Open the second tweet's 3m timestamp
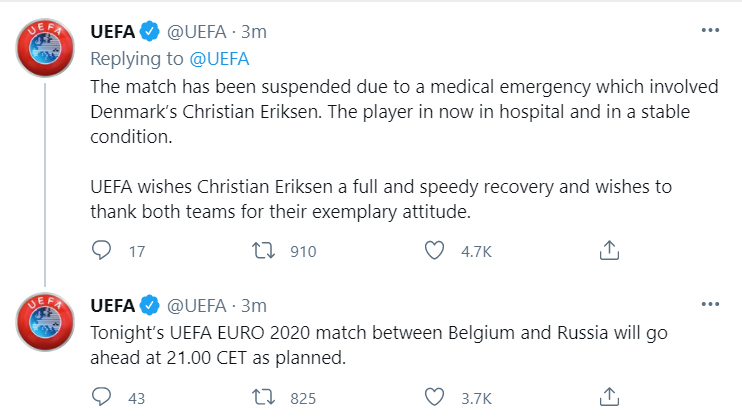The height and width of the screenshot is (417, 742). (x=254, y=306)
